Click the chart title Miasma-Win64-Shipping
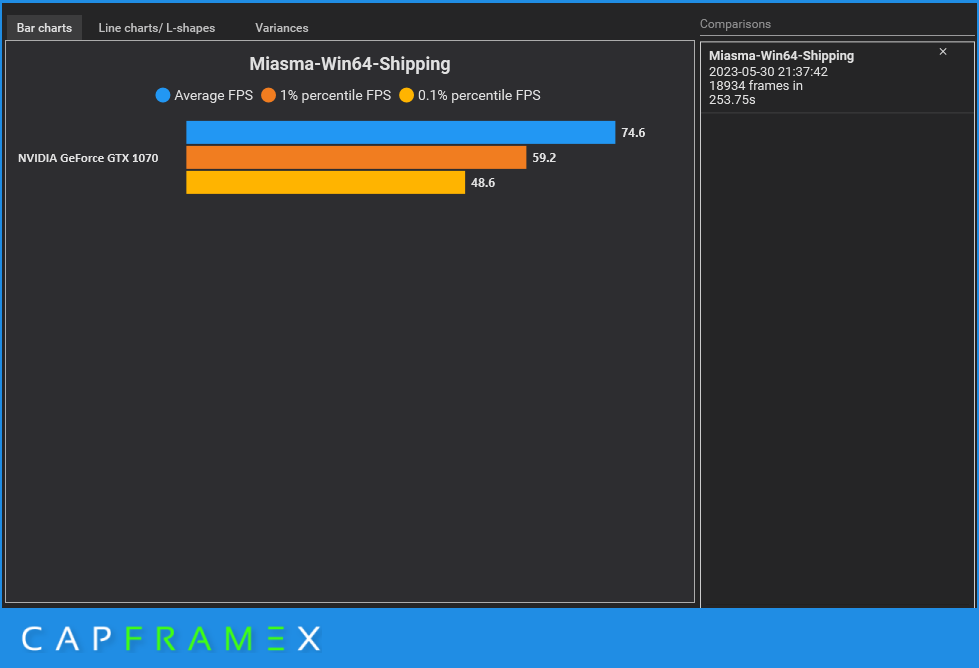This screenshot has height=668, width=979. click(350, 64)
